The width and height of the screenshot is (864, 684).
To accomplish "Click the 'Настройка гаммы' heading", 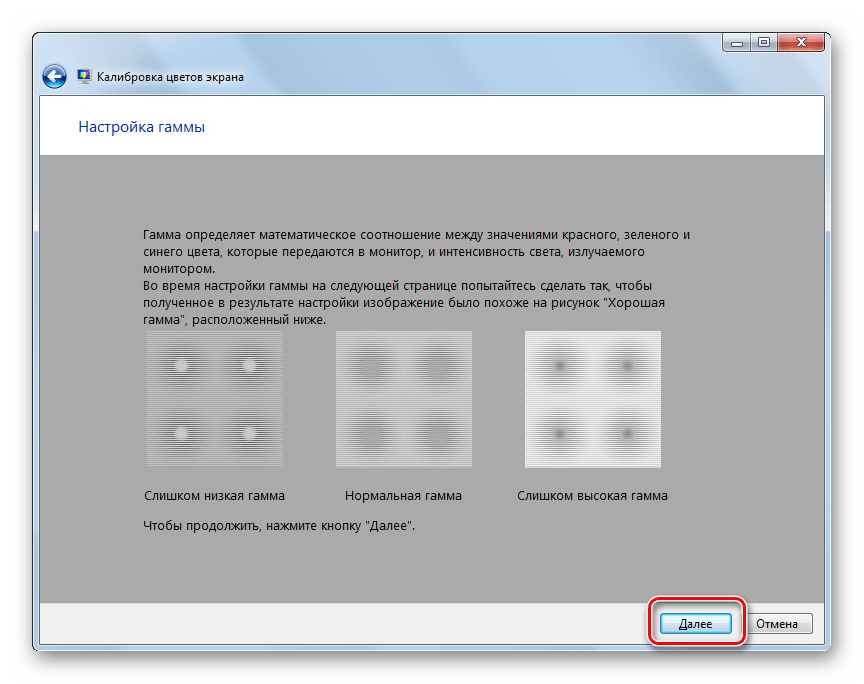I will pyautogui.click(x=142, y=127).
